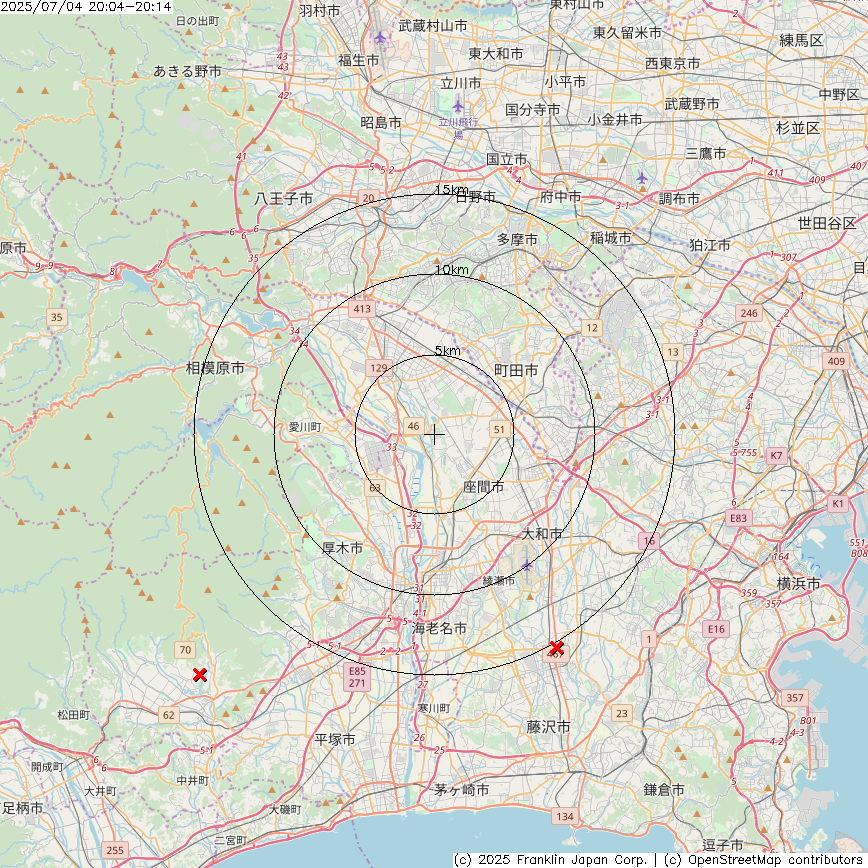Click the K7 expressway shield
This screenshot has width=868, height=868.
776,456
